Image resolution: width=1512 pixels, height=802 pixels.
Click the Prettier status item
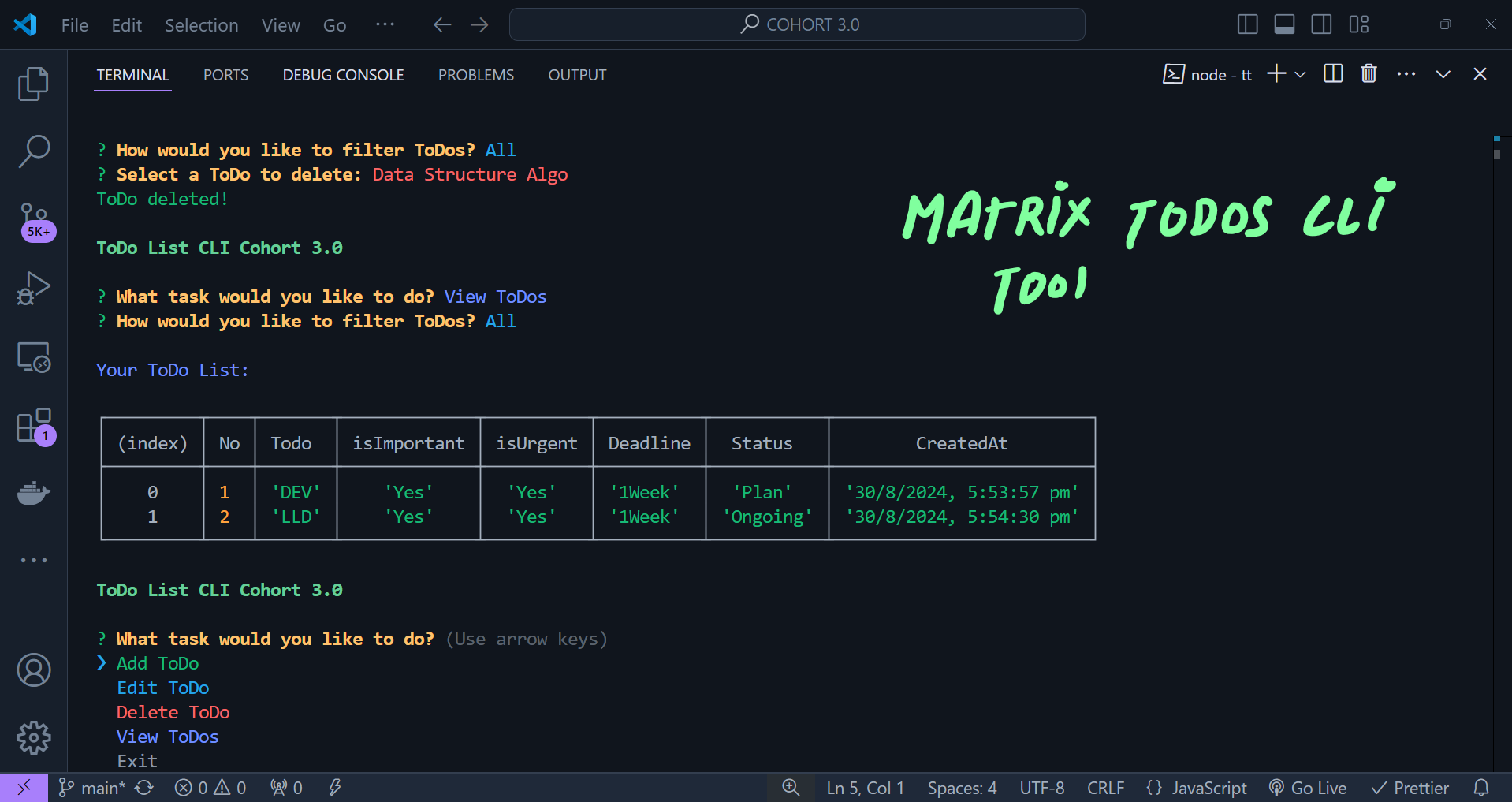tap(1410, 788)
